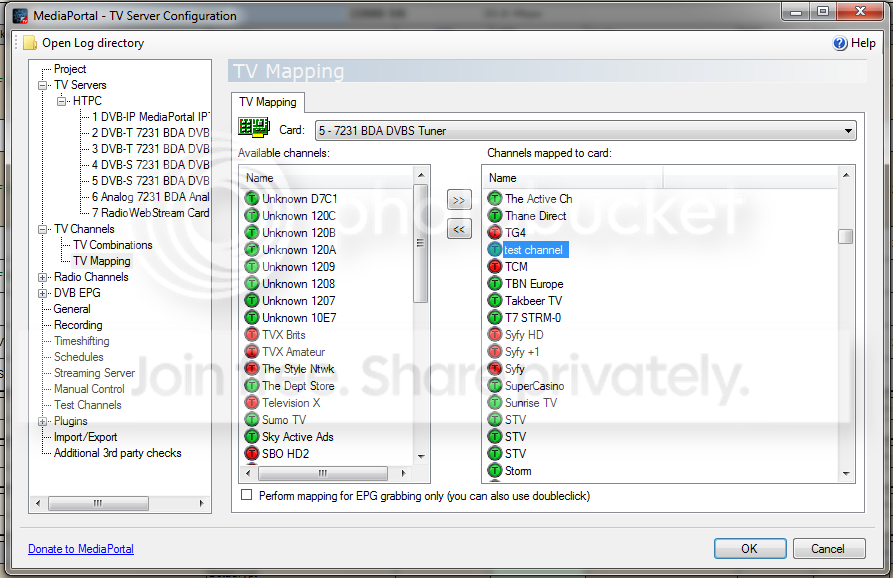Open Help via the question mark icon

click(x=839, y=43)
